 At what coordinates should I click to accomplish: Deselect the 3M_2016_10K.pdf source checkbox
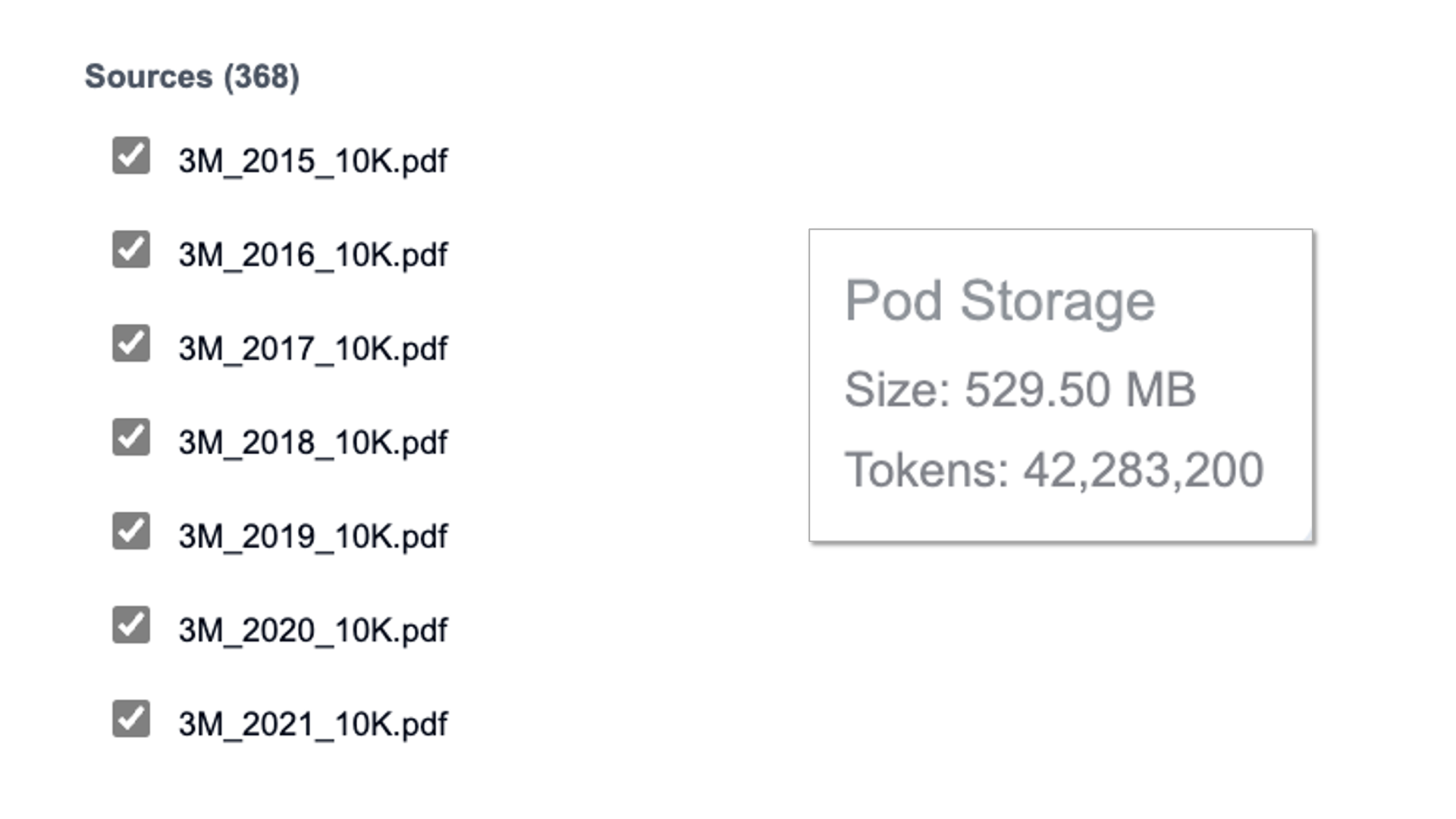click(x=131, y=249)
